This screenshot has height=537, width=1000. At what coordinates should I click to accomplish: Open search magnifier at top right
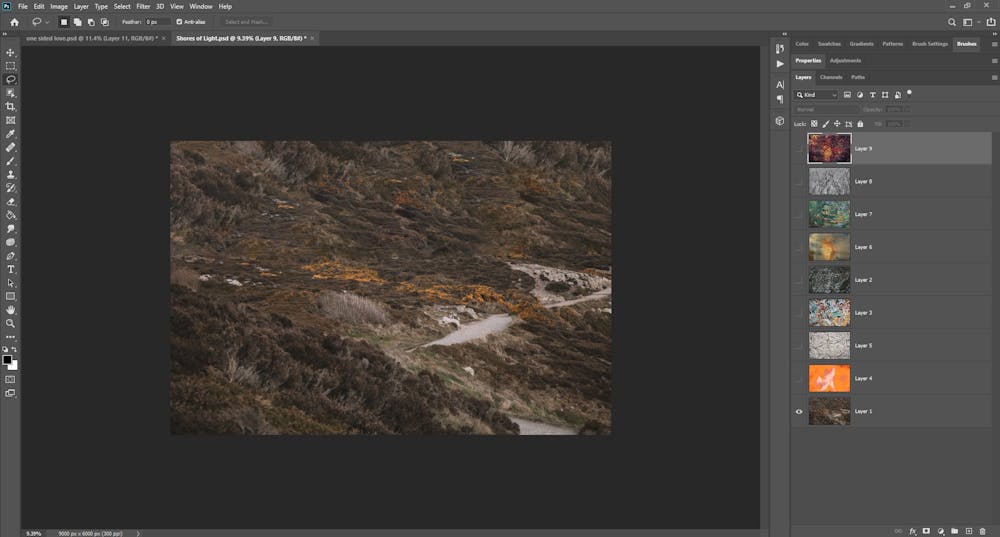[952, 22]
